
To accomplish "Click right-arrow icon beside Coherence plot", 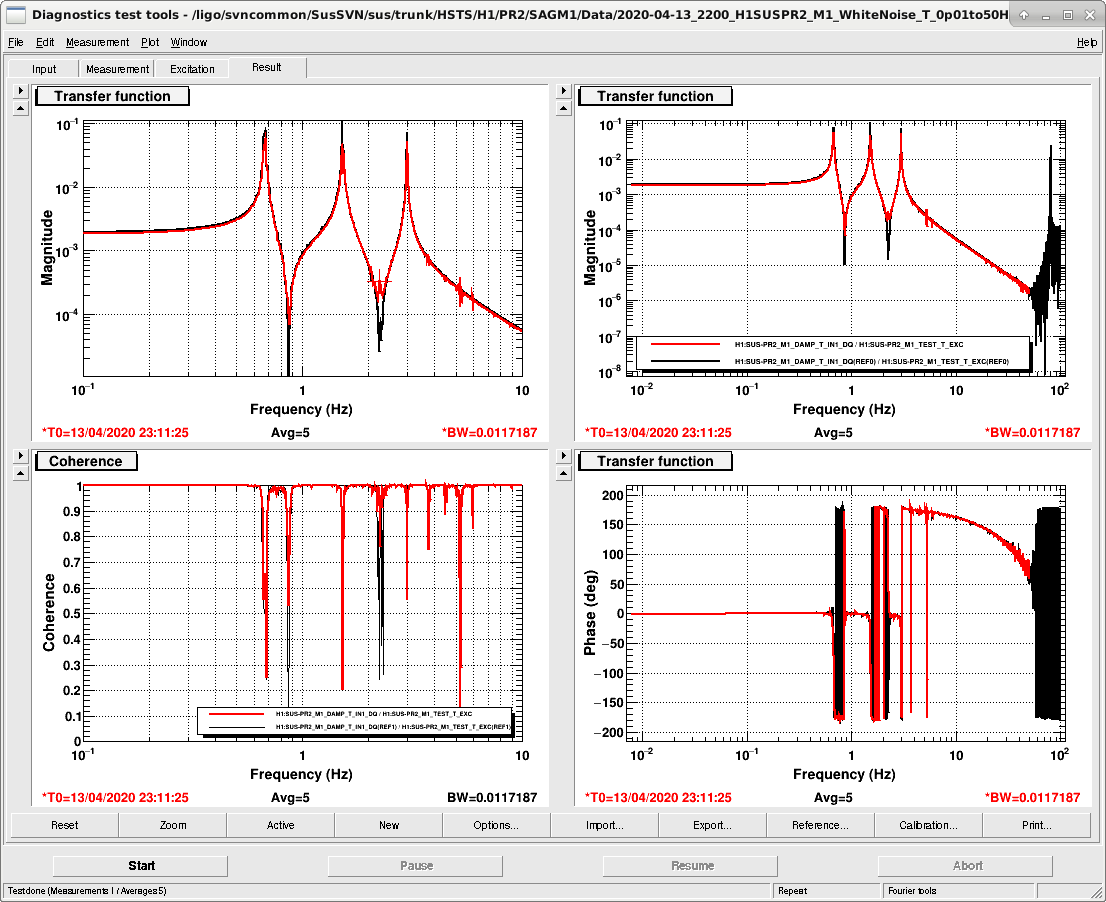I will [20, 456].
